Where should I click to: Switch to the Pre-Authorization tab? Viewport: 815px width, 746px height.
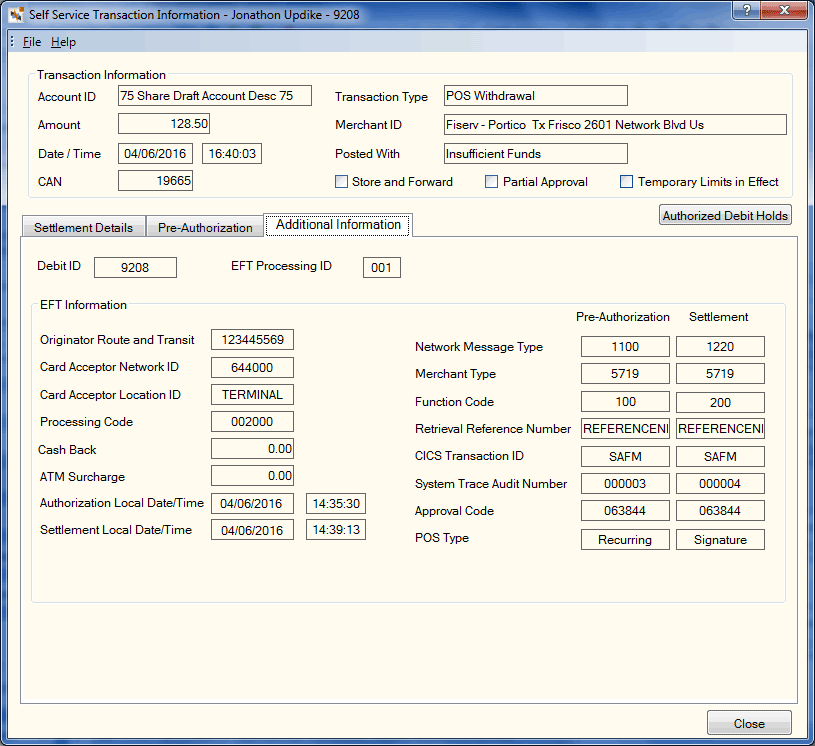[205, 227]
